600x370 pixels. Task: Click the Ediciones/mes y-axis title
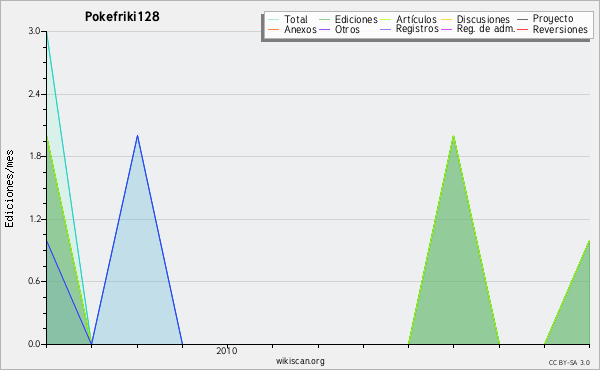click(9, 189)
